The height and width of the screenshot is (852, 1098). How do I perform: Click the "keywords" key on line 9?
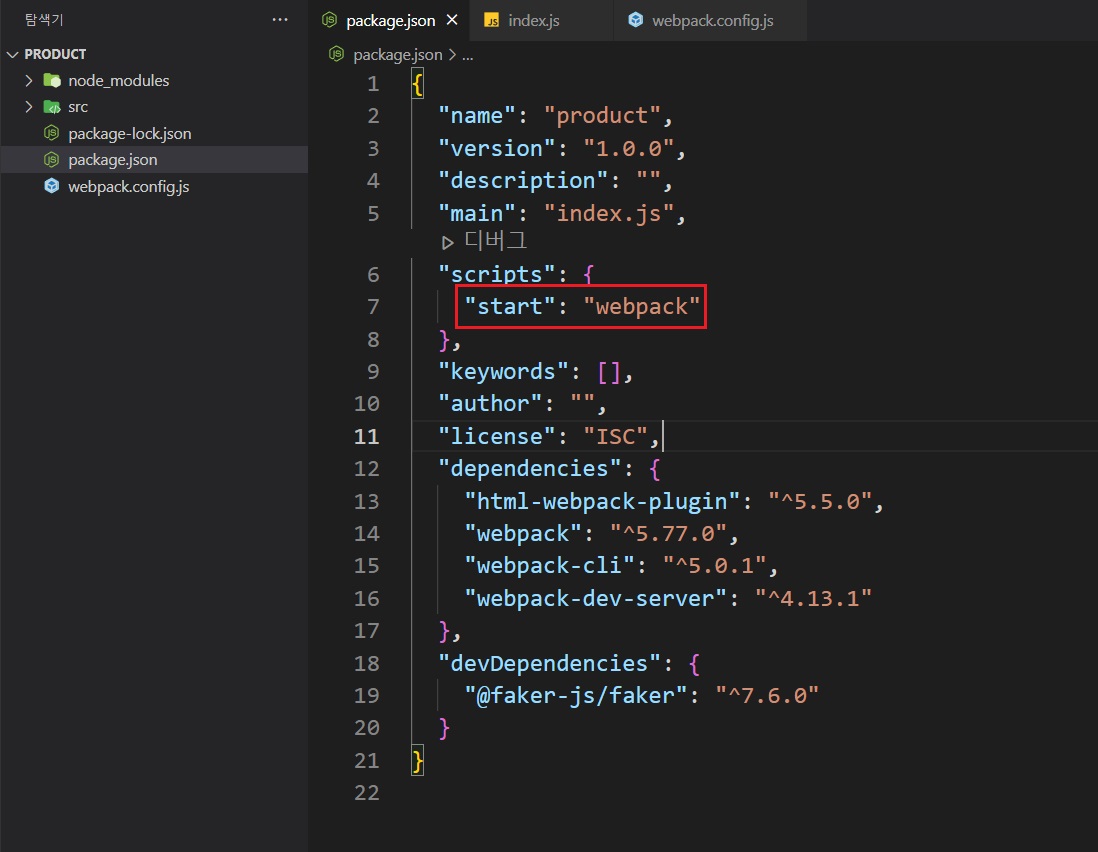503,371
